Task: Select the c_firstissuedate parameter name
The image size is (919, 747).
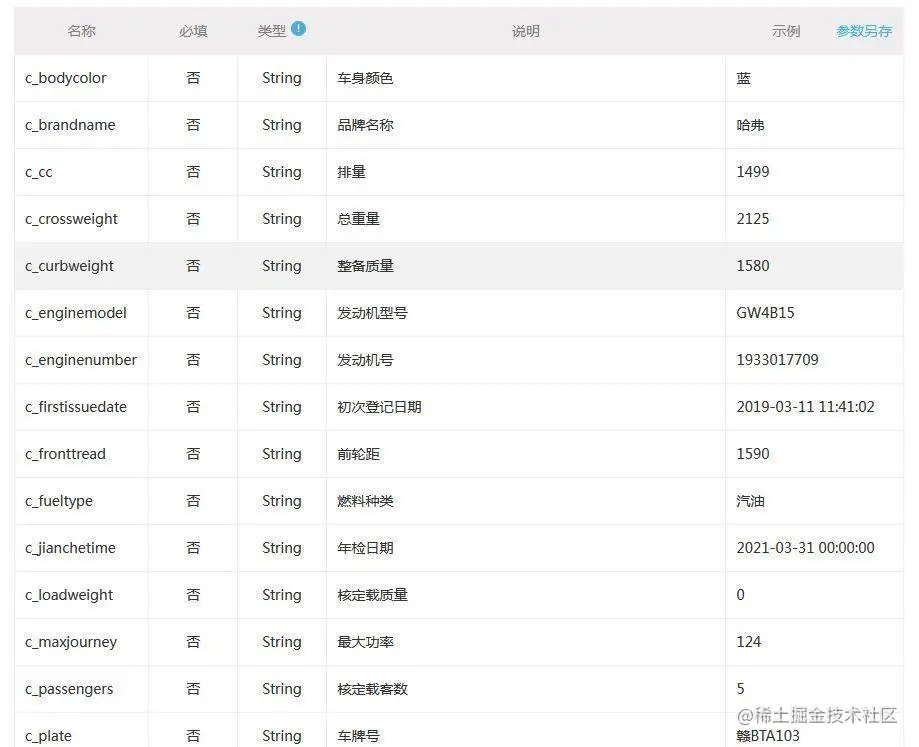Action: [x=76, y=407]
